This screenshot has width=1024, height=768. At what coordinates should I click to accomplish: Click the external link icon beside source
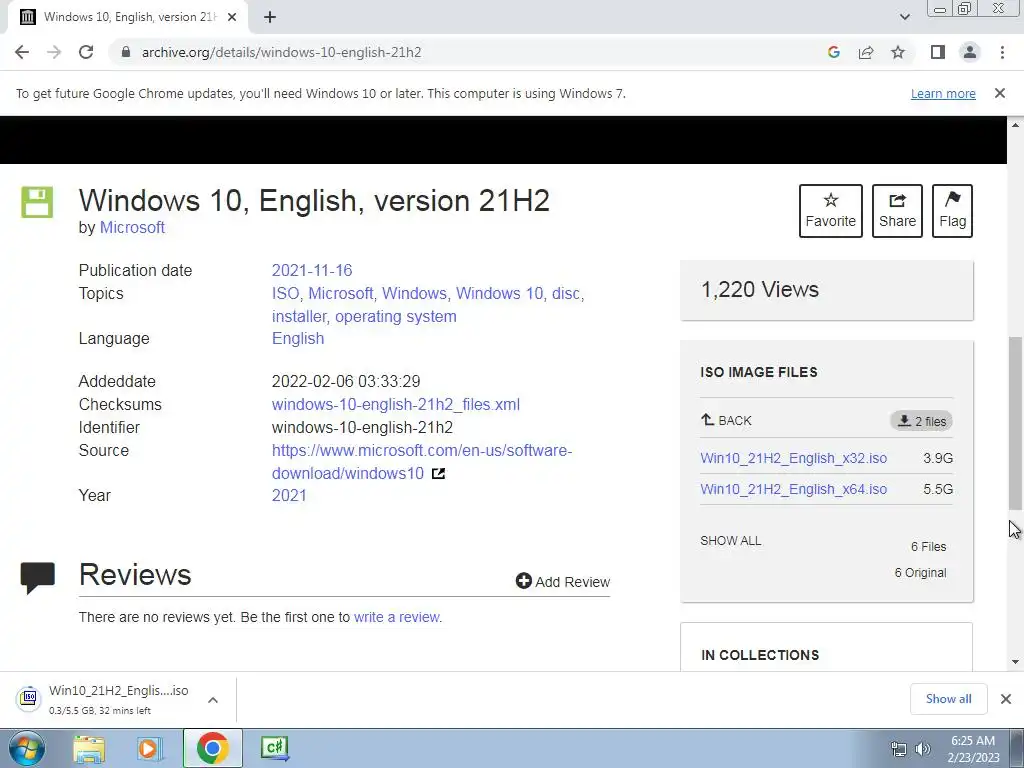pos(439,473)
